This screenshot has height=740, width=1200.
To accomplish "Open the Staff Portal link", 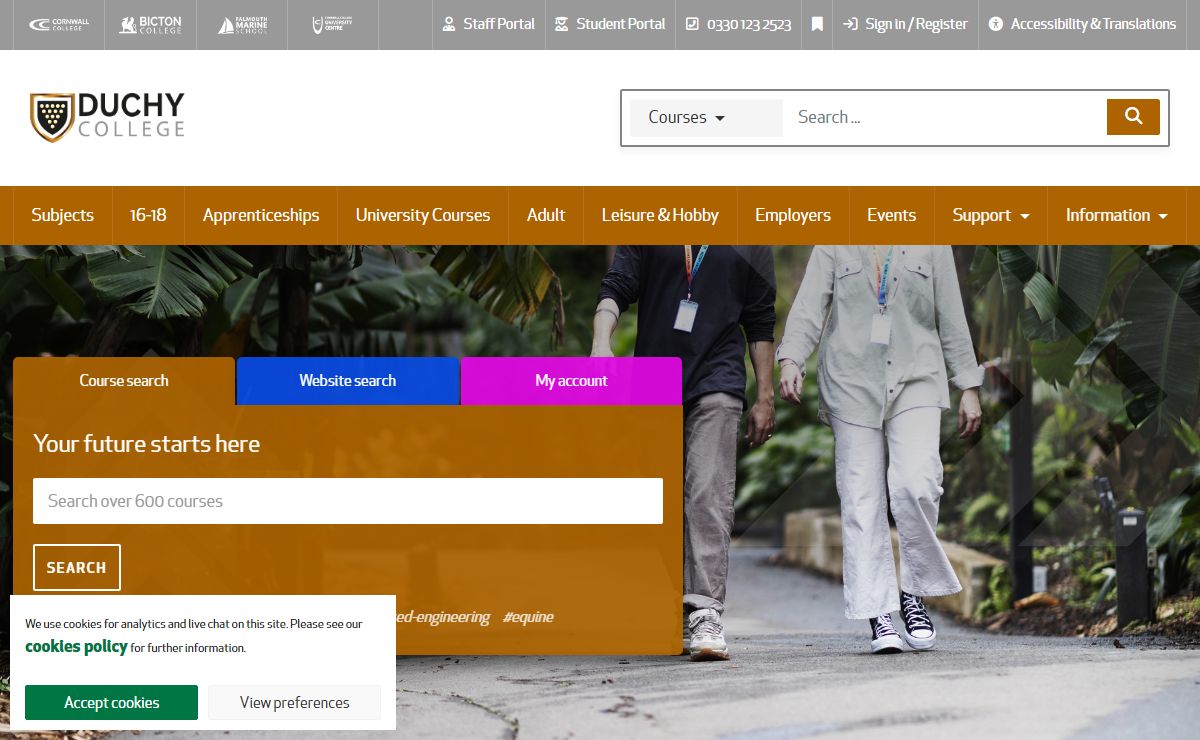I will click(x=488, y=24).
